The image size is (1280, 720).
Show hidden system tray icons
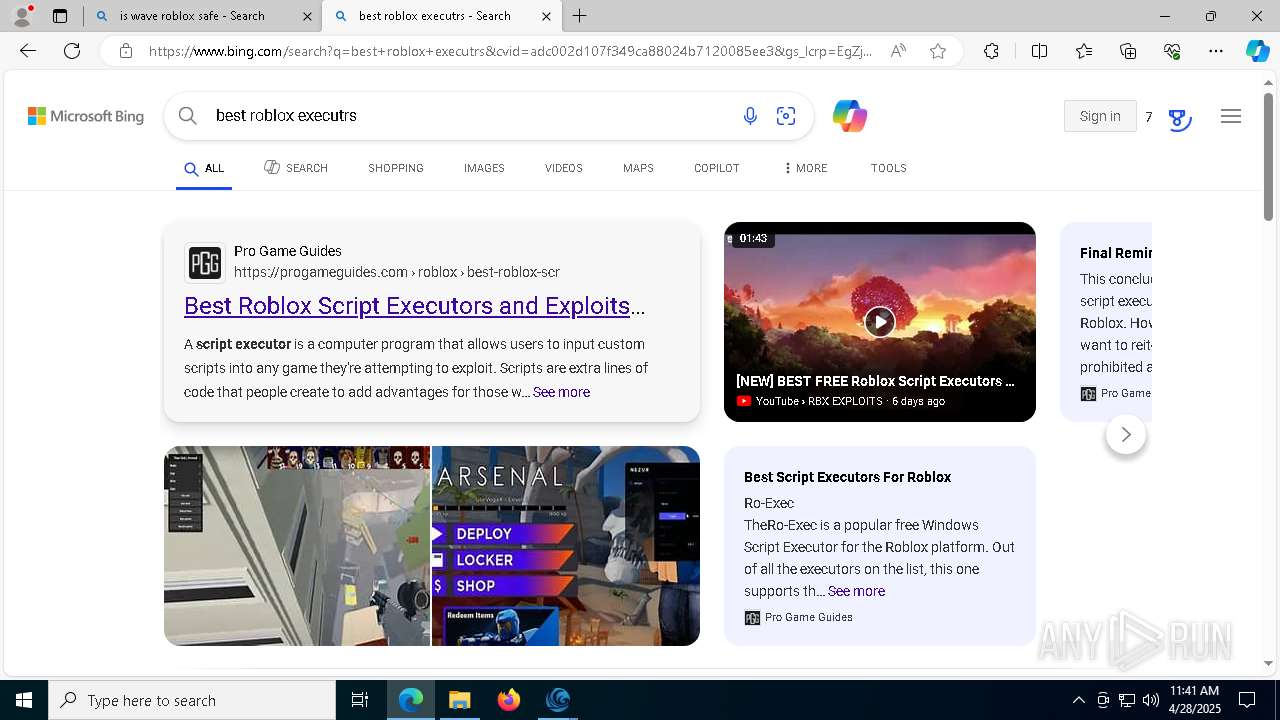pyautogui.click(x=1078, y=700)
